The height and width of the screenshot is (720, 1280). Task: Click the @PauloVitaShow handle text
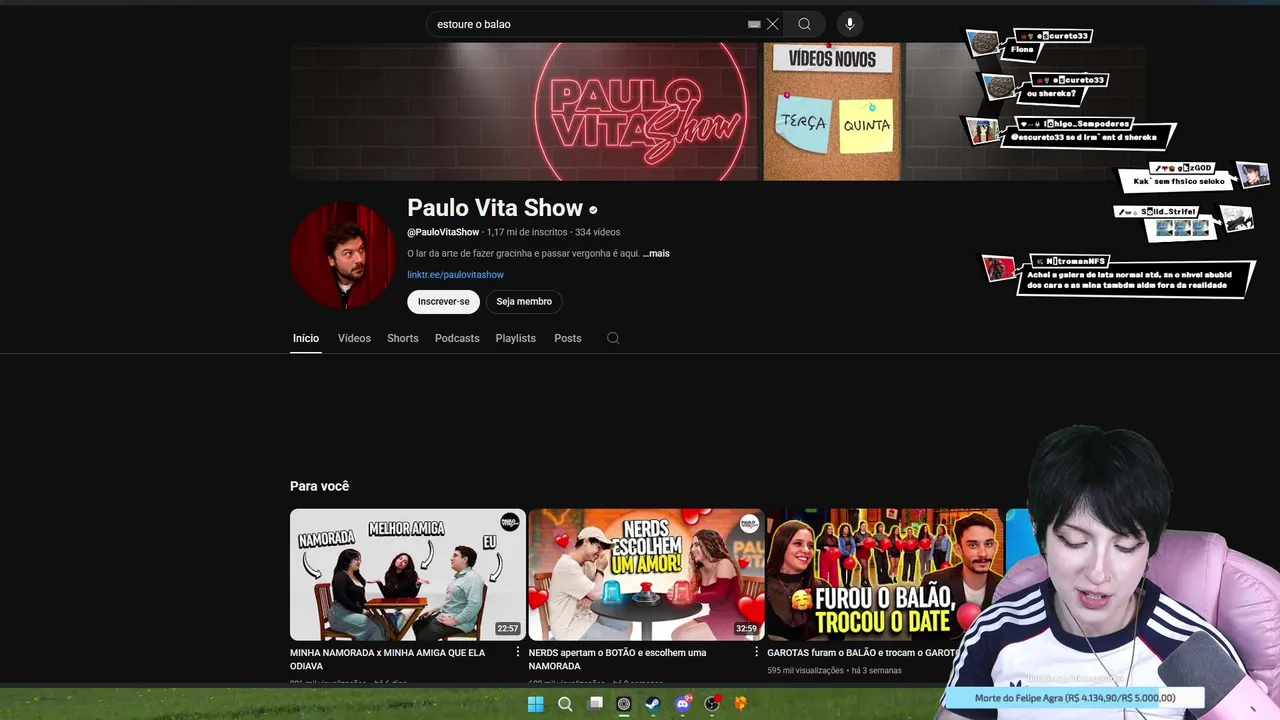coord(443,233)
